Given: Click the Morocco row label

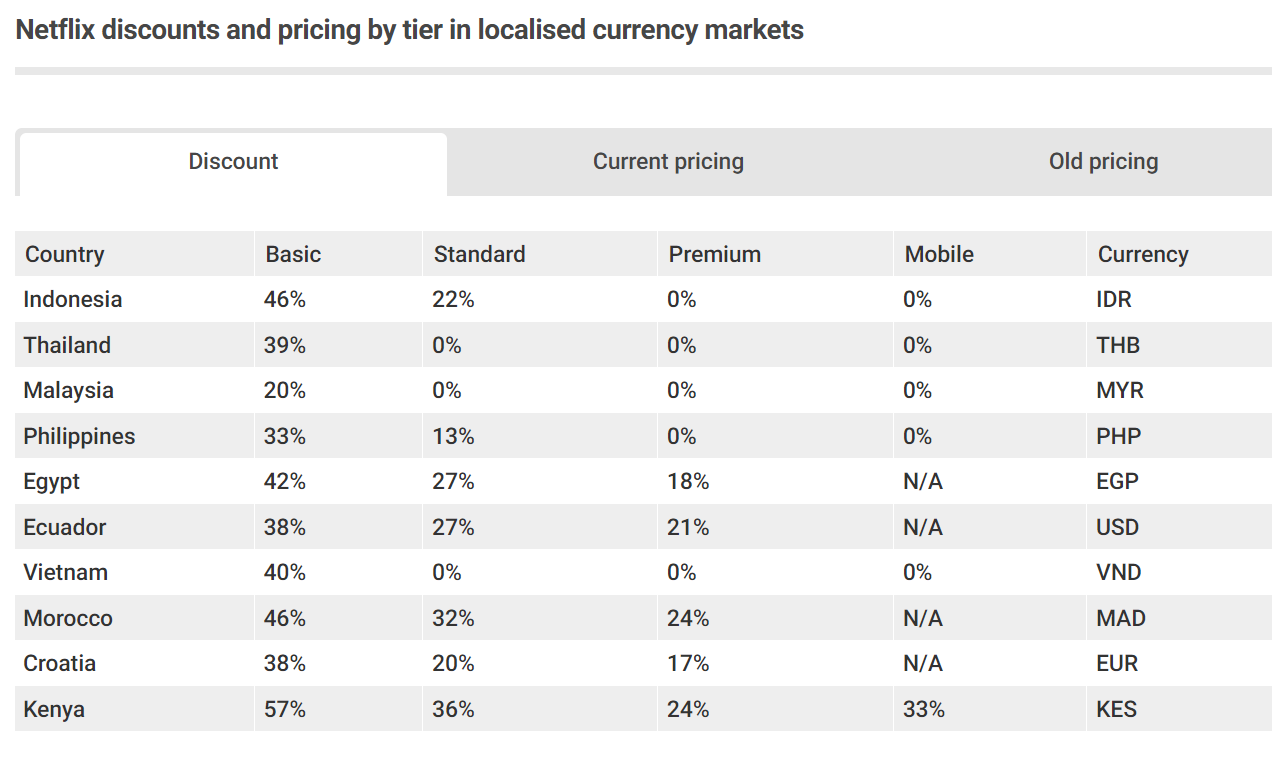Looking at the screenshot, I should (x=68, y=618).
